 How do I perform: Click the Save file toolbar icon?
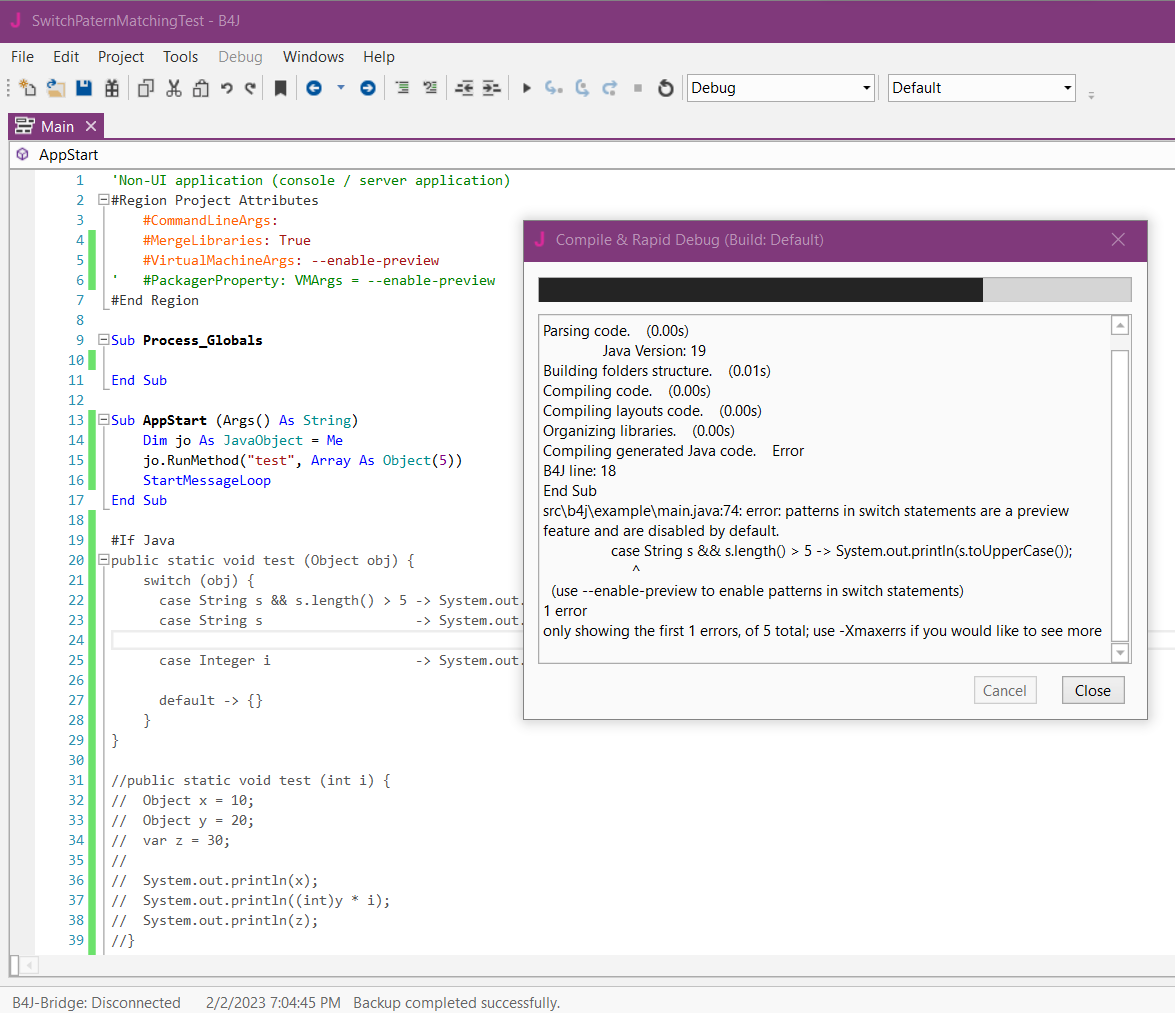click(x=84, y=88)
